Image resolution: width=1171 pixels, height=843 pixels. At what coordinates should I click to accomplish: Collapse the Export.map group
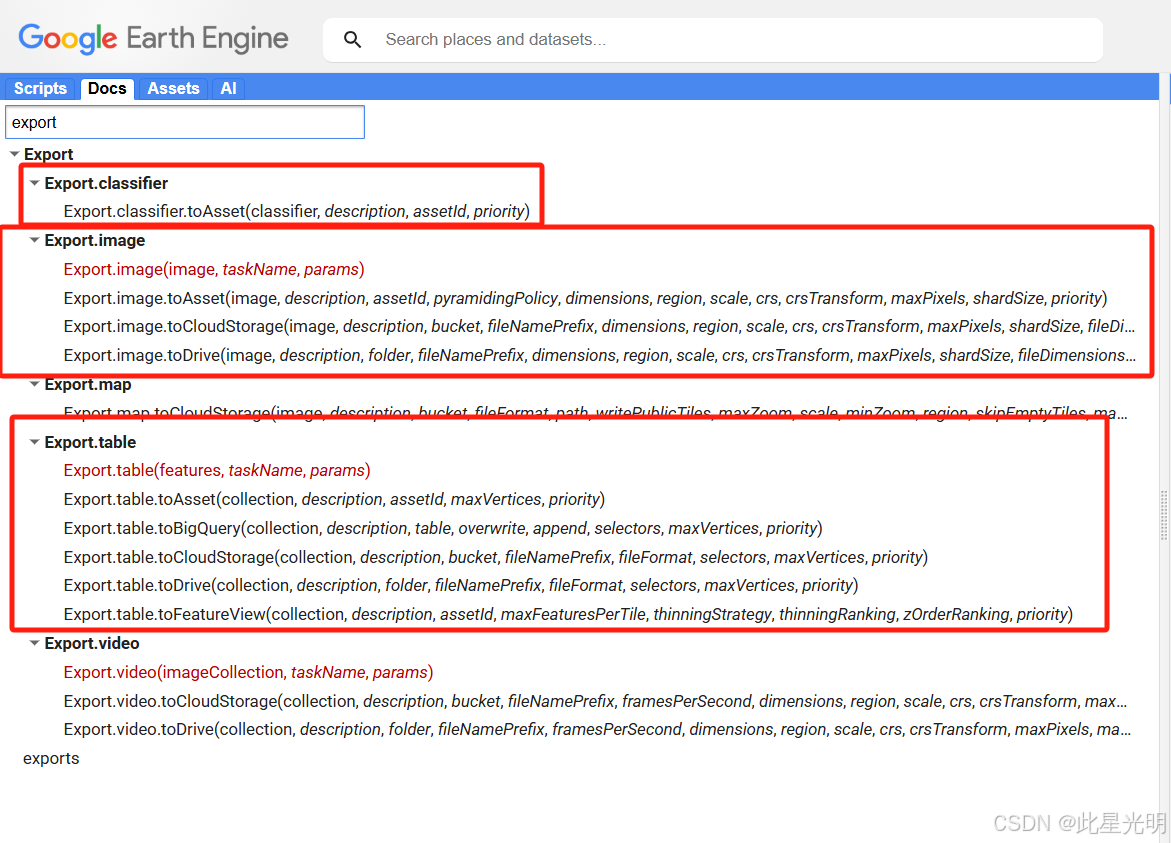point(34,384)
